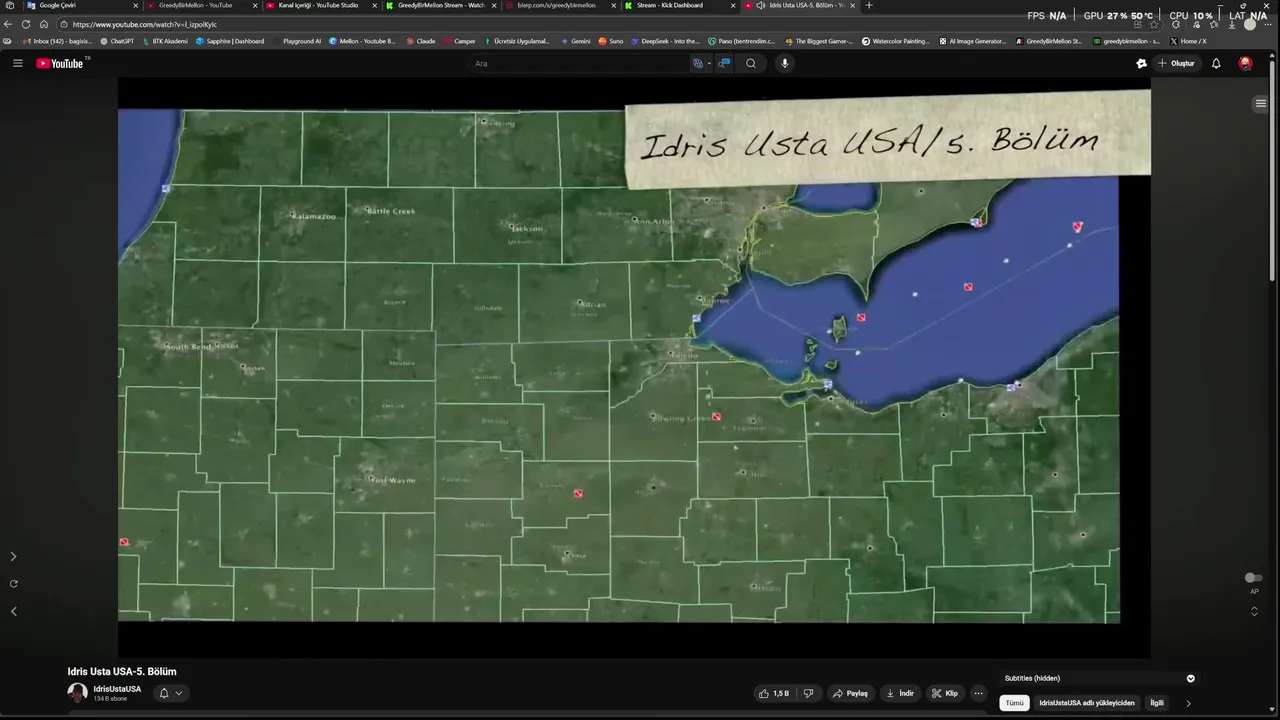The image size is (1280, 720).
Task: Click the YouTube logo home link
Action: pyautogui.click(x=62, y=63)
